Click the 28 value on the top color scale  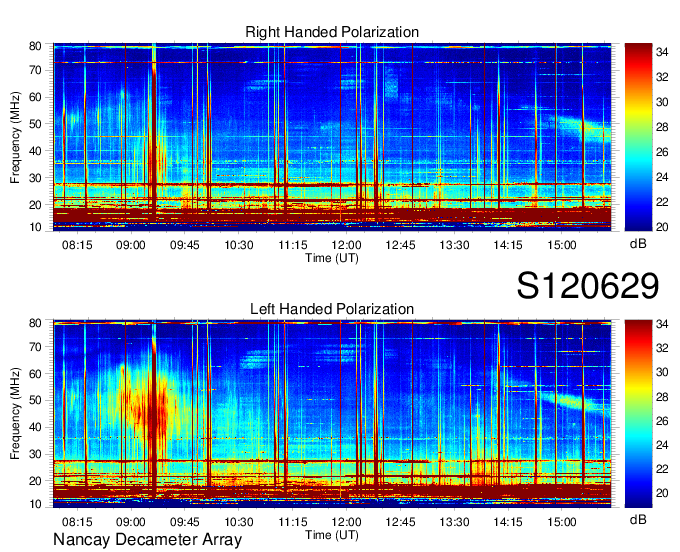pos(662,127)
